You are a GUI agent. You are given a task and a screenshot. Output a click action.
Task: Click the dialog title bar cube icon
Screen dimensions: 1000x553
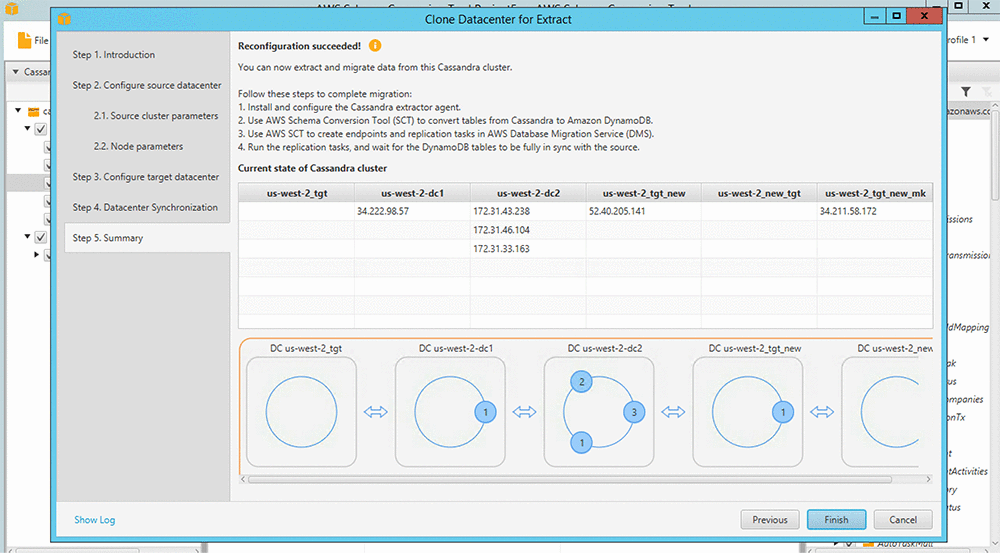click(64, 19)
